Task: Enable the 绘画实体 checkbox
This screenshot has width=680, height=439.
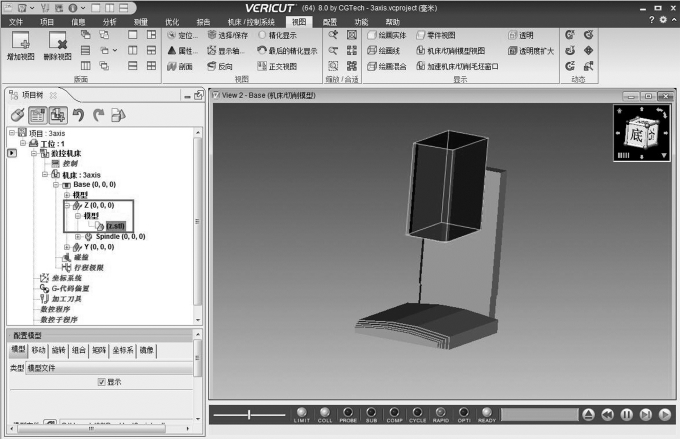Action: (370, 35)
